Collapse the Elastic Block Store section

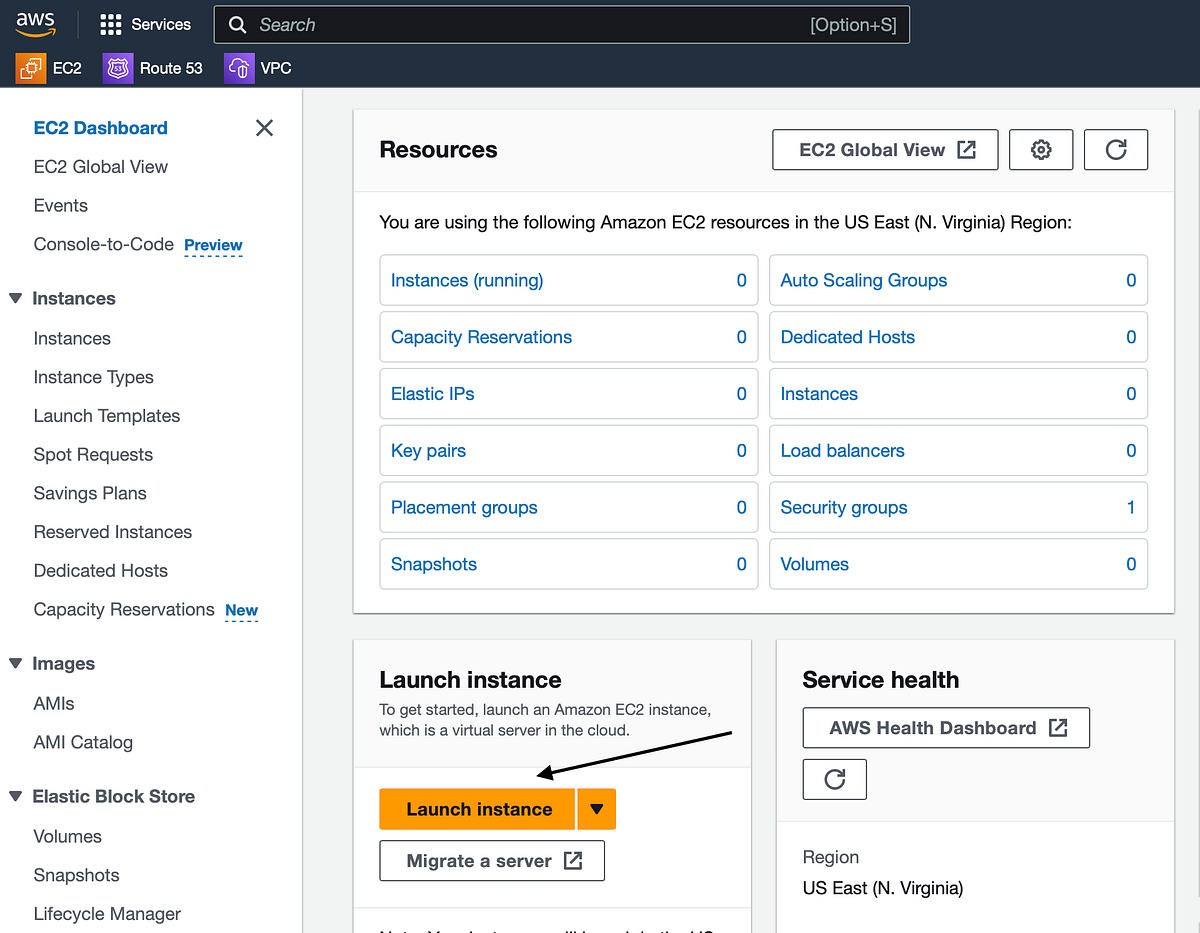tap(14, 796)
